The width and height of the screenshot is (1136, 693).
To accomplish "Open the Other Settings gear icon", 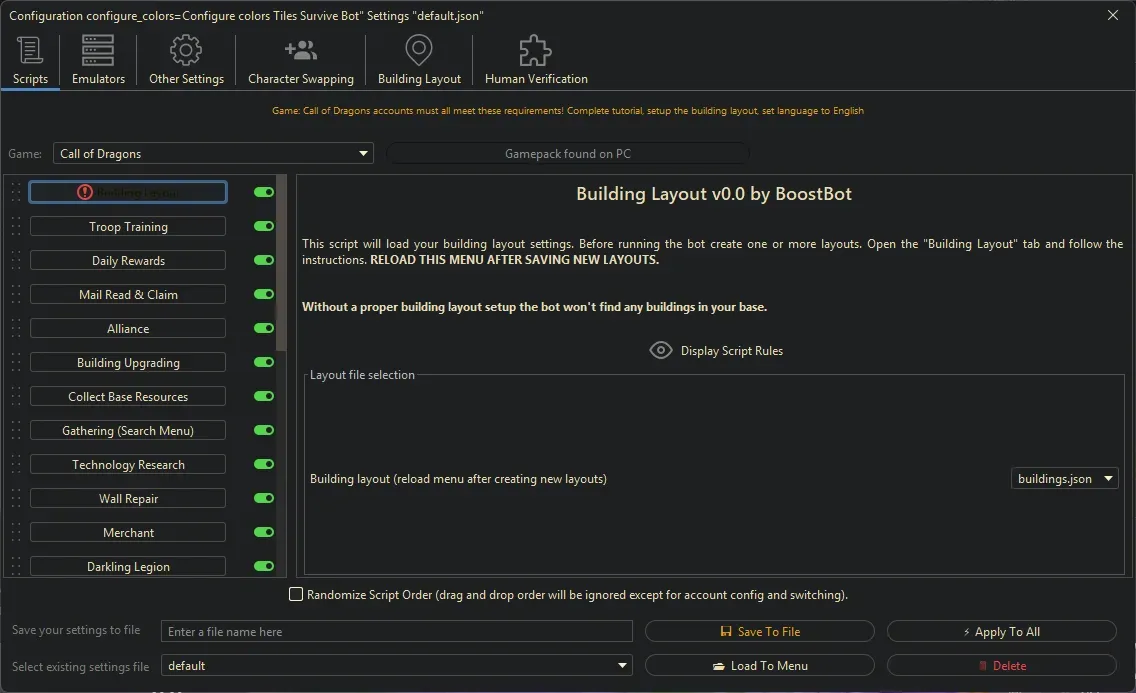I will (185, 49).
